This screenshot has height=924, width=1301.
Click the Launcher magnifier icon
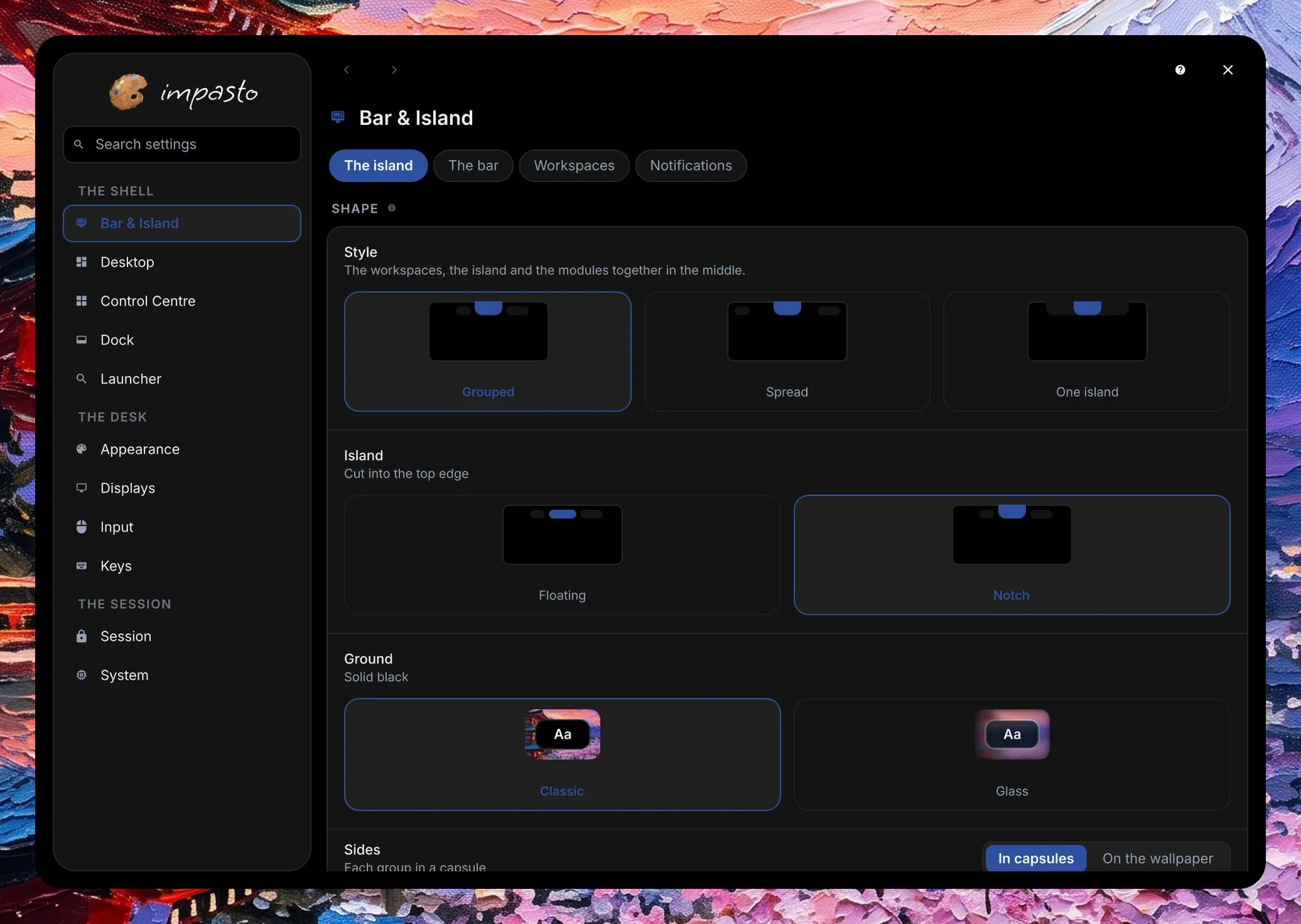click(81, 378)
